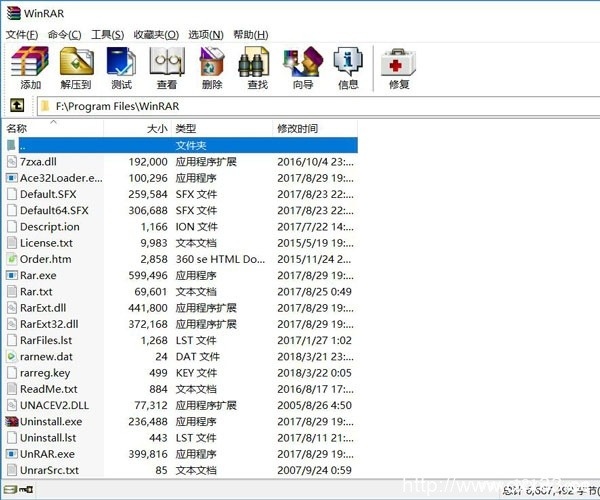Click the Uninstall.exe WinRAR icon
The width and height of the screenshot is (600, 500).
(x=12, y=422)
